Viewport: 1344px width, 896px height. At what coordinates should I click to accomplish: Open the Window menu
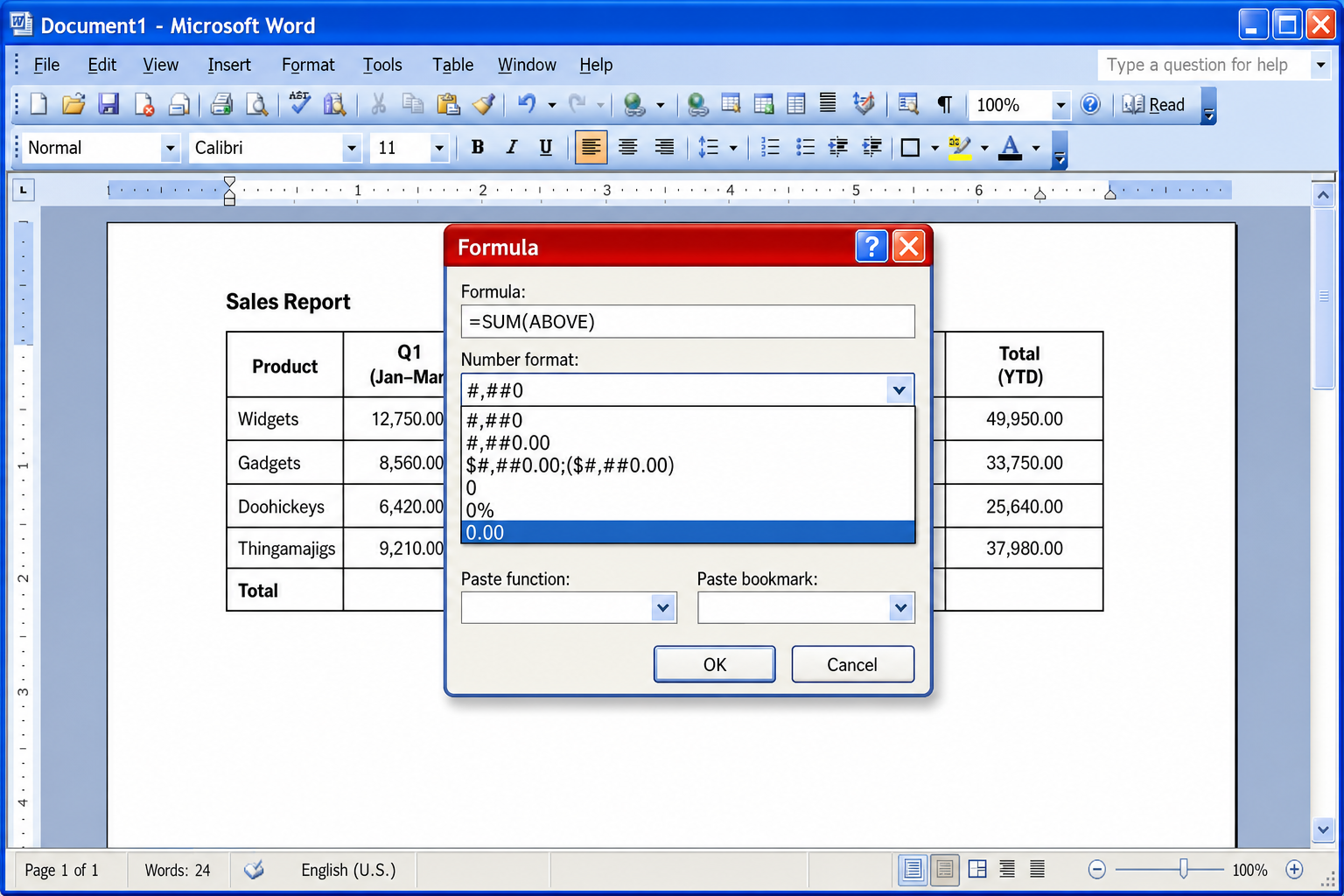pos(527,65)
